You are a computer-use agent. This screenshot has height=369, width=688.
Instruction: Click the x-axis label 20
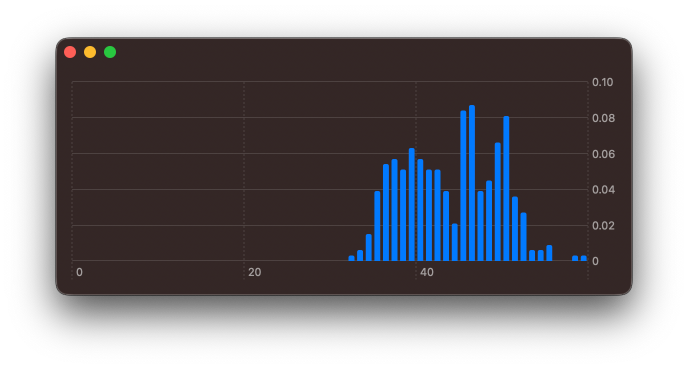[254, 272]
